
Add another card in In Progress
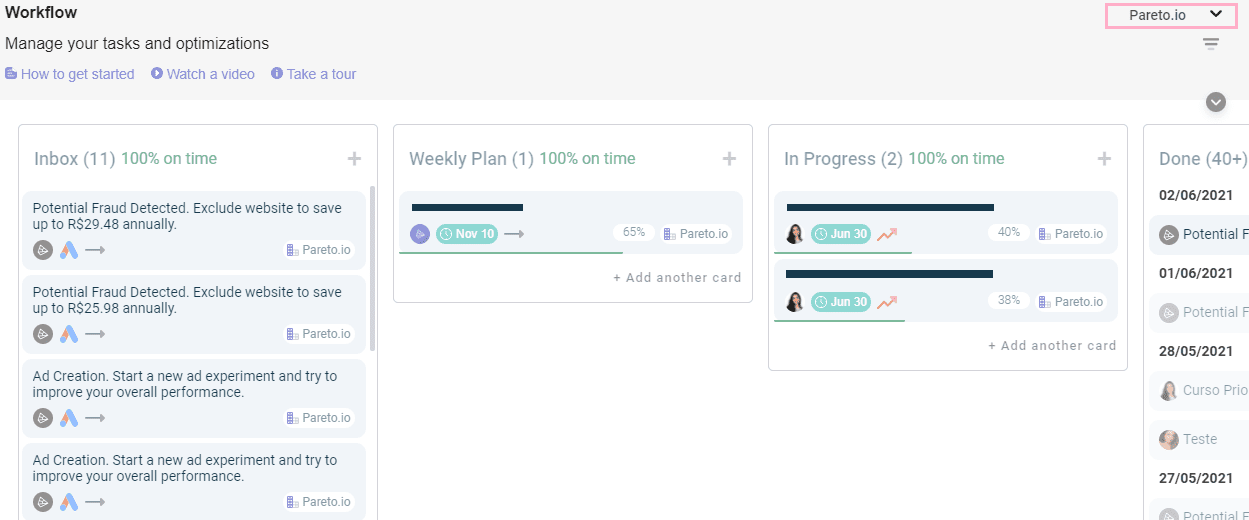point(1052,346)
